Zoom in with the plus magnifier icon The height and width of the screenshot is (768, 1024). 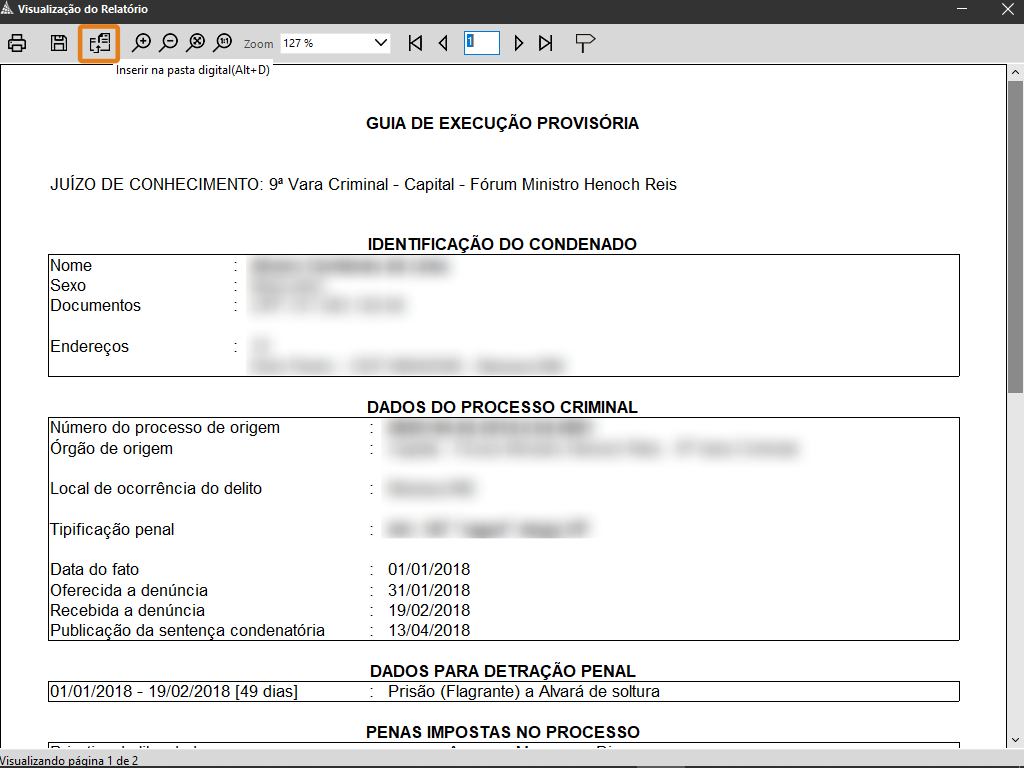(141, 43)
